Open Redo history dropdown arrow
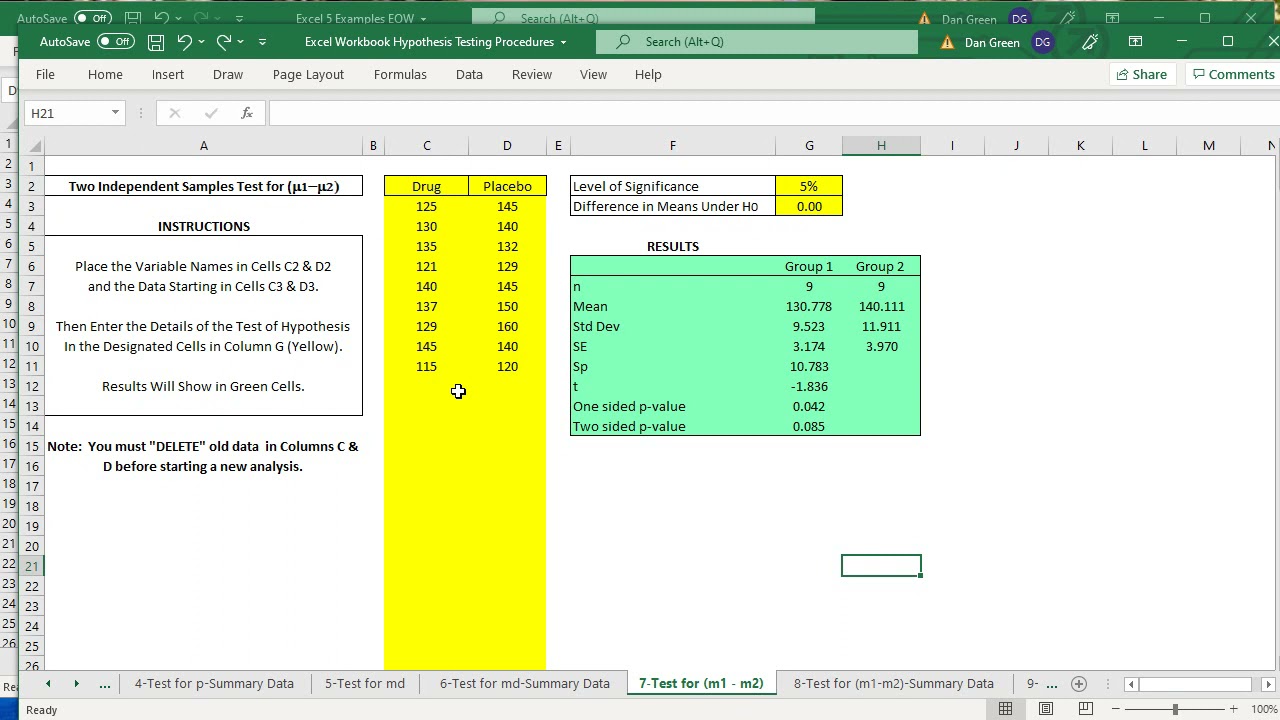This screenshot has height=720, width=1280. tap(240, 42)
